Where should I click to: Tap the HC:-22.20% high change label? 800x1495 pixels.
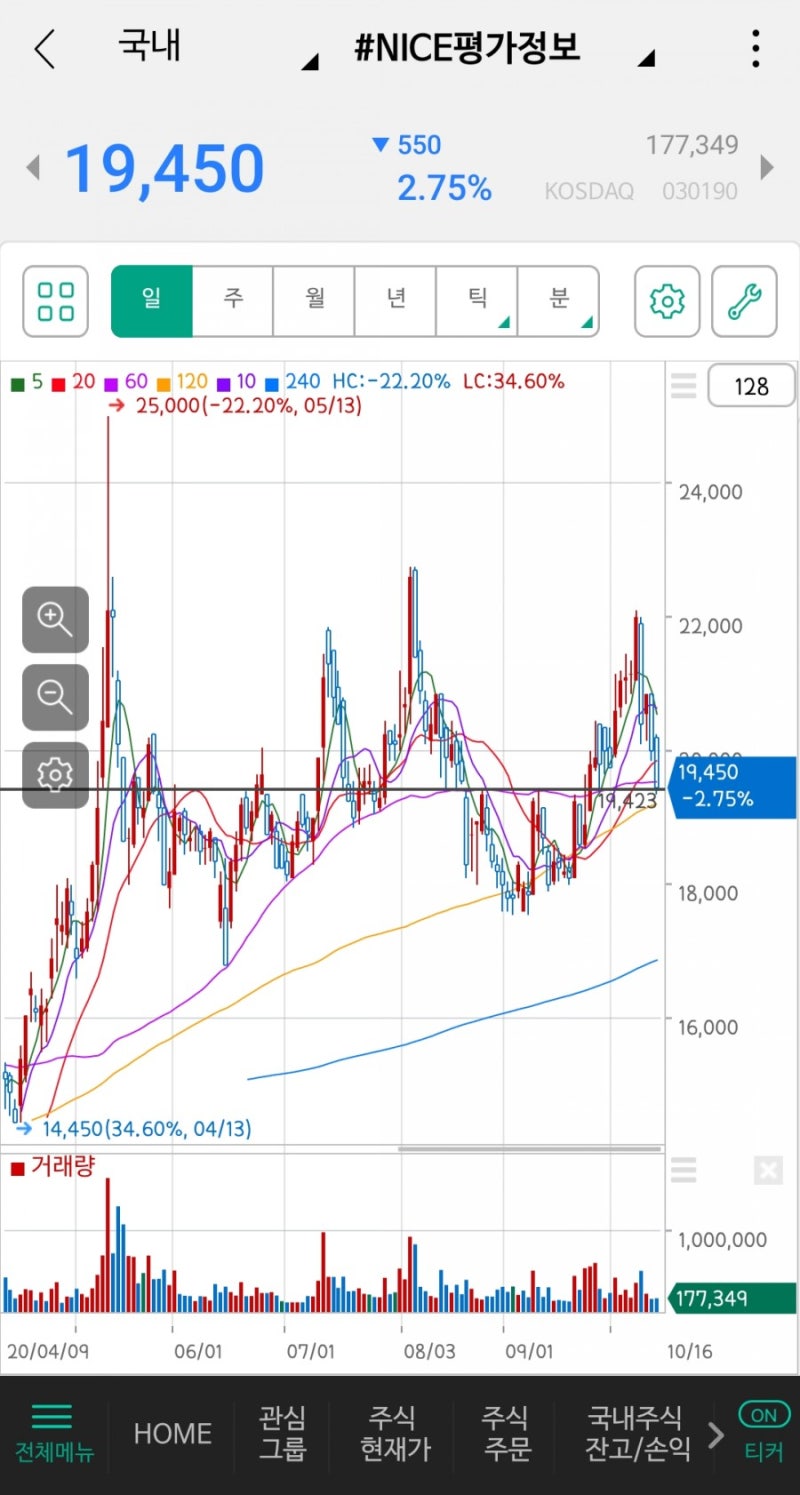(x=391, y=382)
